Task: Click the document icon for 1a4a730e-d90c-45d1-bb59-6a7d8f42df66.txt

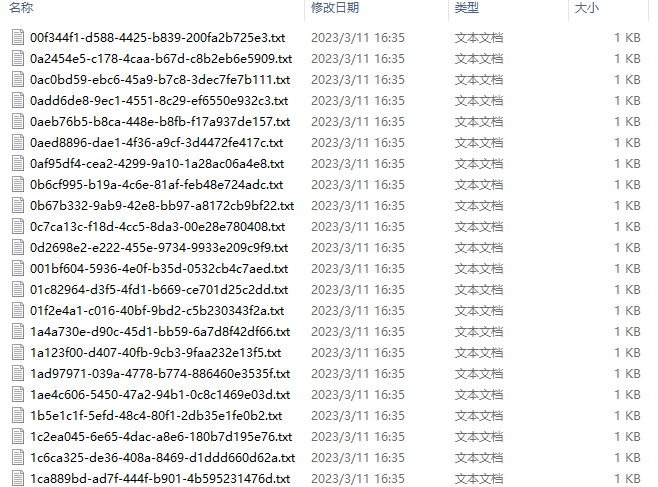Action: pyautogui.click(x=18, y=331)
